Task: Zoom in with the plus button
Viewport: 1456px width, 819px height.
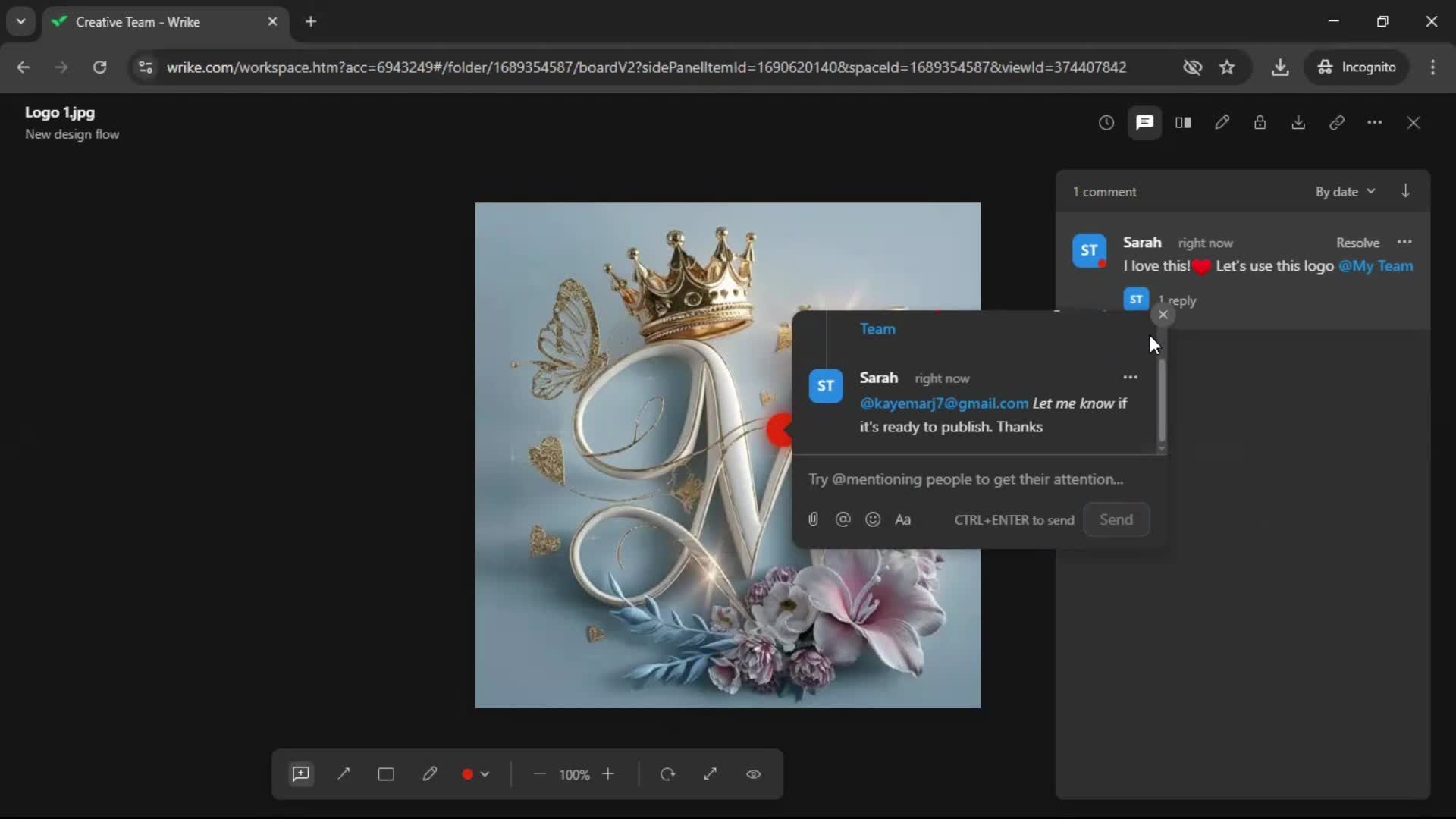Action: [608, 774]
